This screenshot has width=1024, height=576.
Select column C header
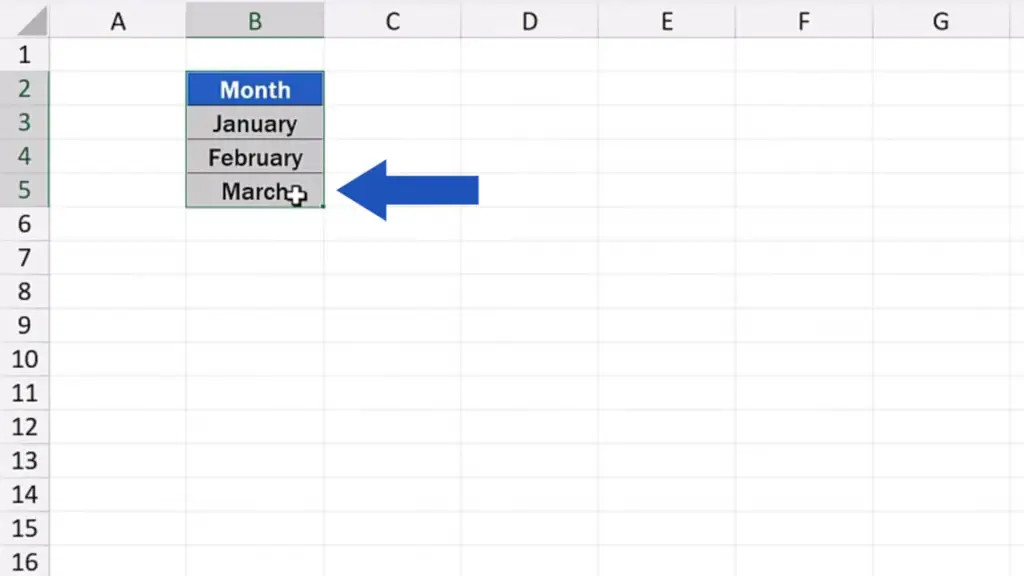coord(392,20)
